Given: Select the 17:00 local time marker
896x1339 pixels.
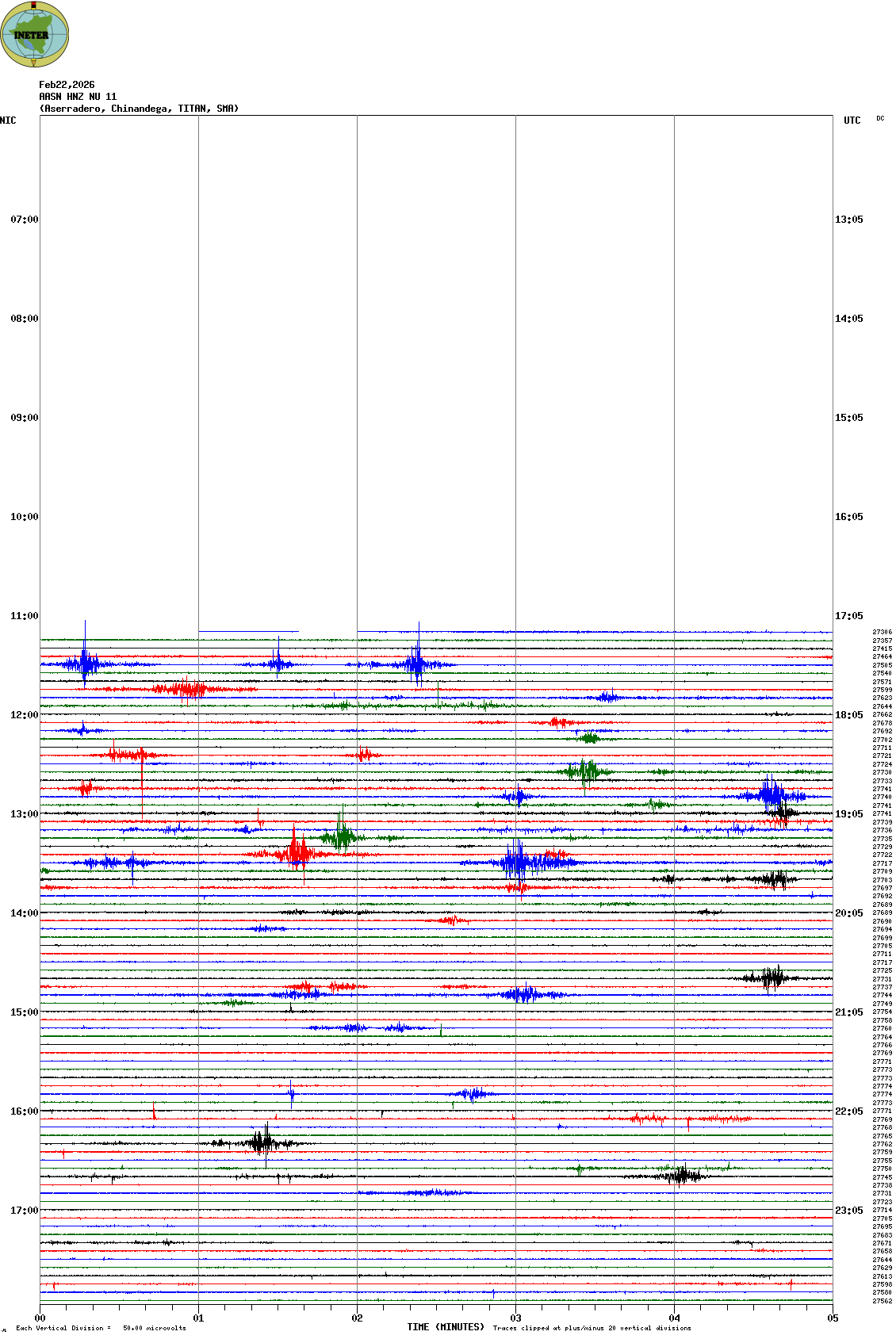Looking at the screenshot, I should click(24, 1211).
